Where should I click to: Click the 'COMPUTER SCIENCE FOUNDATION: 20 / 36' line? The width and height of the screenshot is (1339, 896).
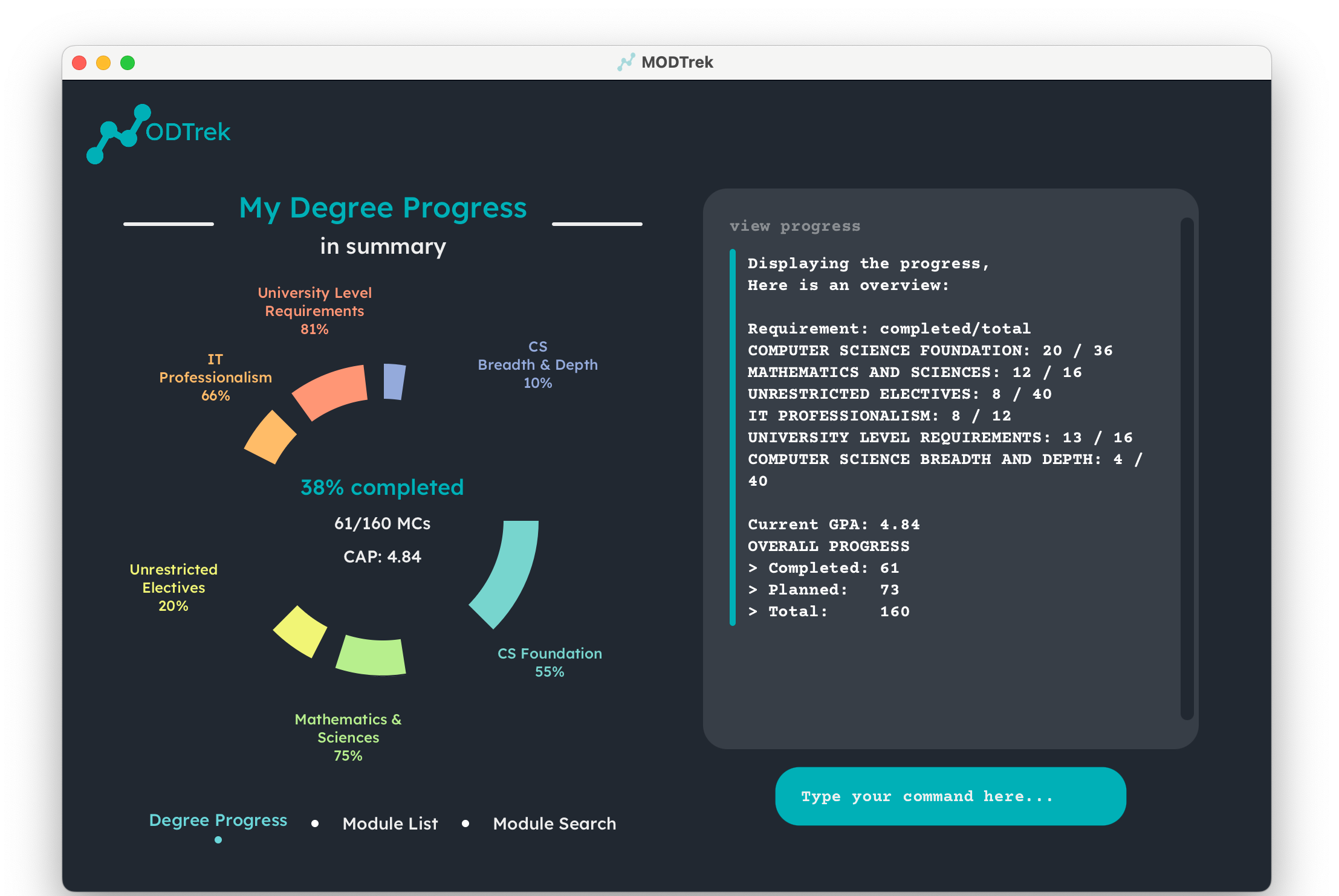pyautogui.click(x=930, y=350)
